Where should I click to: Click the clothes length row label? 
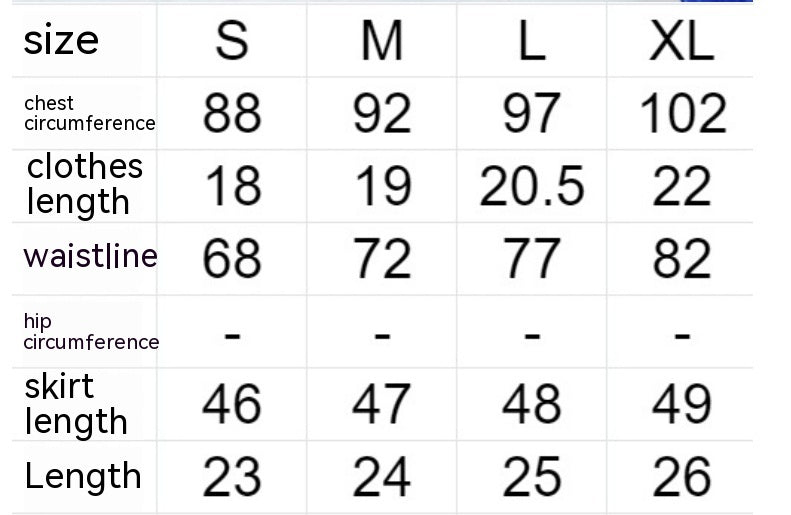pos(84,184)
